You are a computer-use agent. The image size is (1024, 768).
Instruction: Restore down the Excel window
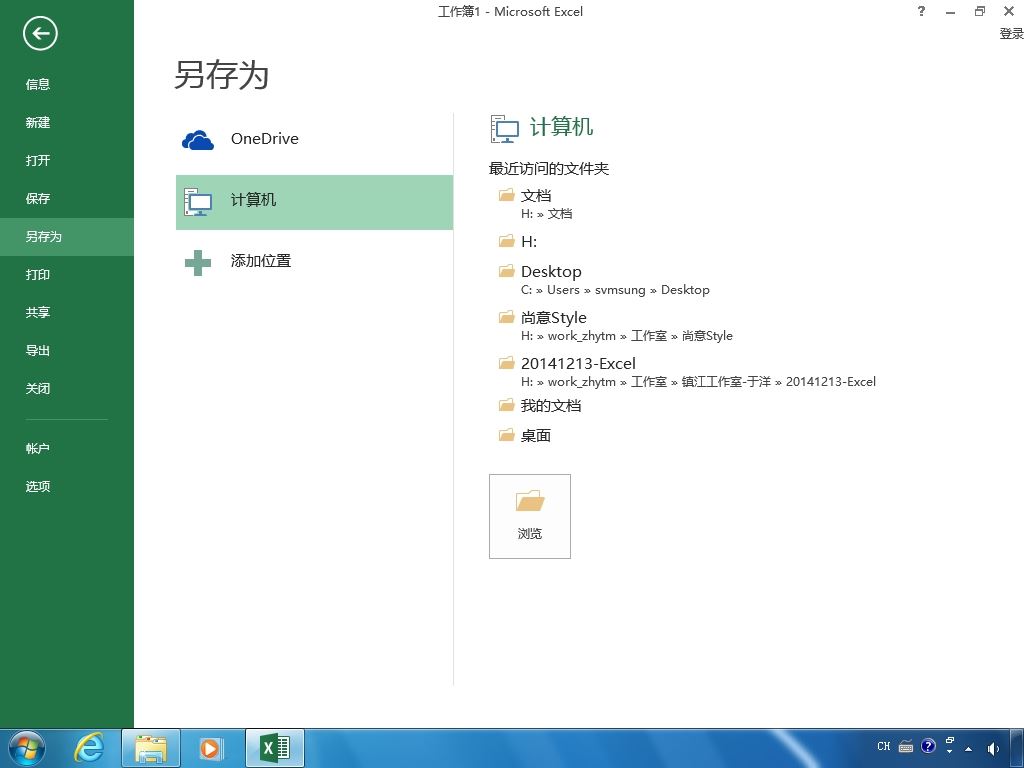pyautogui.click(x=980, y=11)
